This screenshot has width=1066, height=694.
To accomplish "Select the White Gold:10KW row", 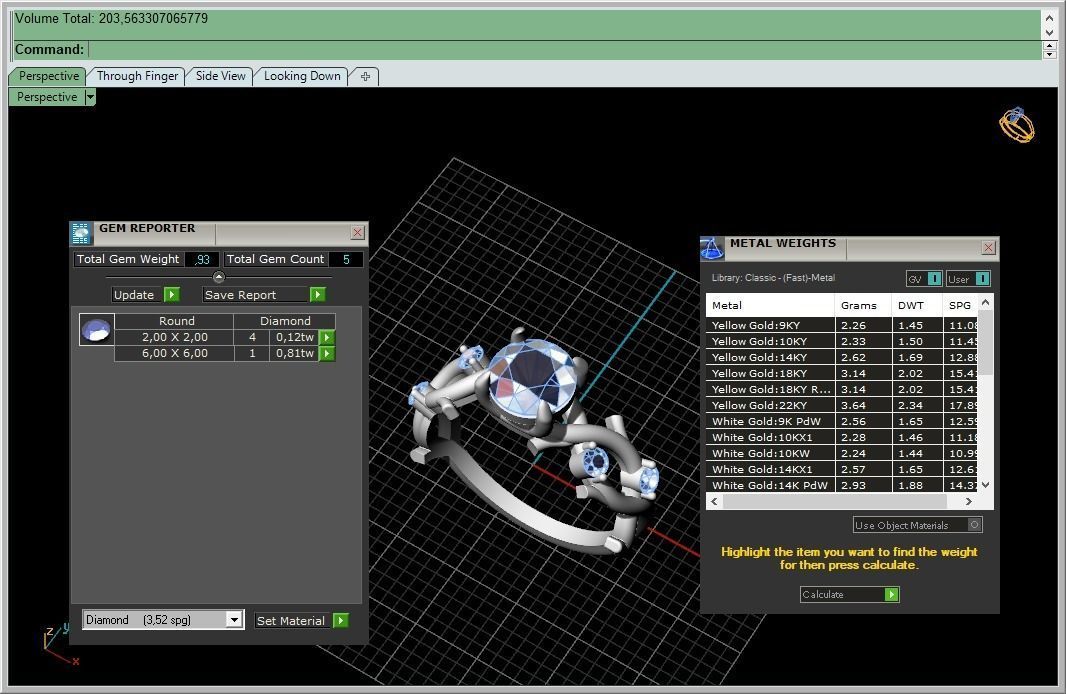I will [842, 453].
